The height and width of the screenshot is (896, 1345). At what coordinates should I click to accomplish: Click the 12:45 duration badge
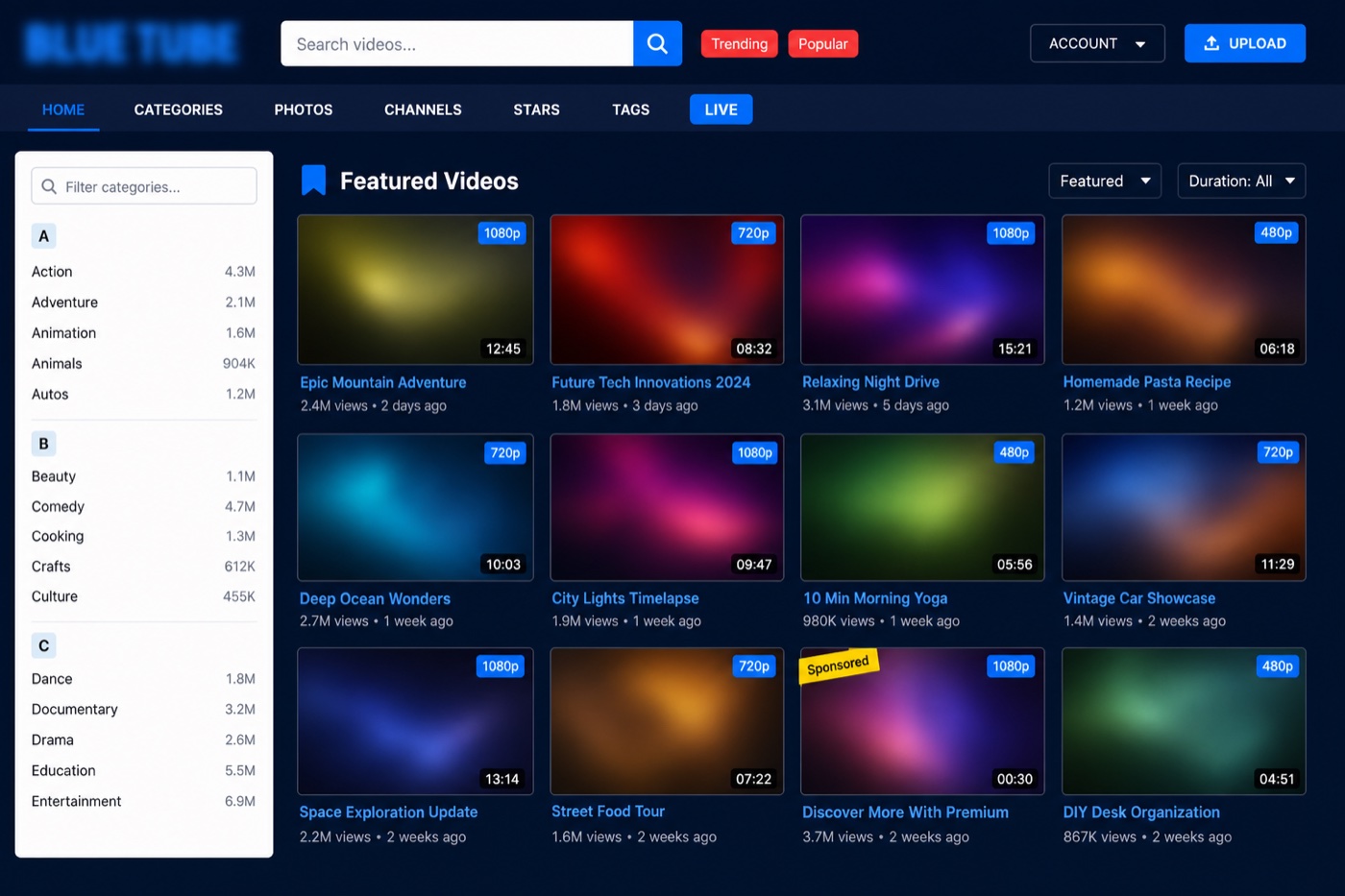[503, 349]
